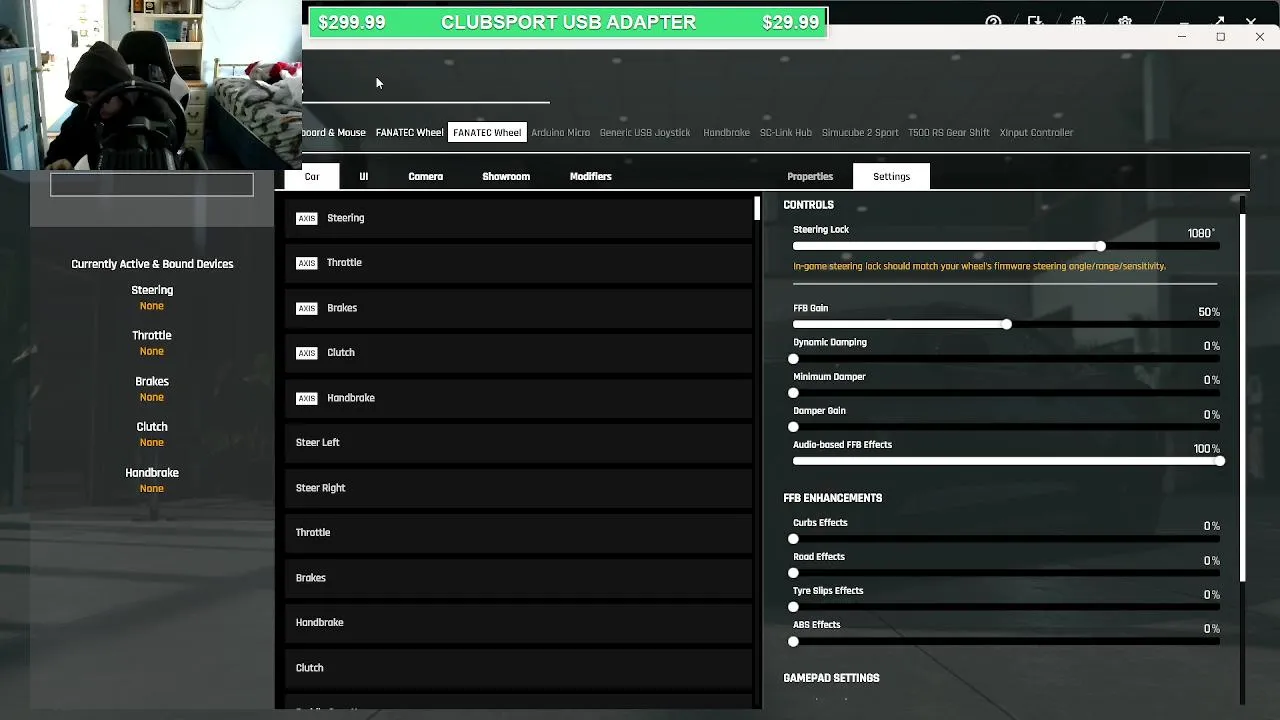This screenshot has width=1280, height=720.
Task: Click the None value under left-panel Brakes
Action: pyautogui.click(x=152, y=397)
